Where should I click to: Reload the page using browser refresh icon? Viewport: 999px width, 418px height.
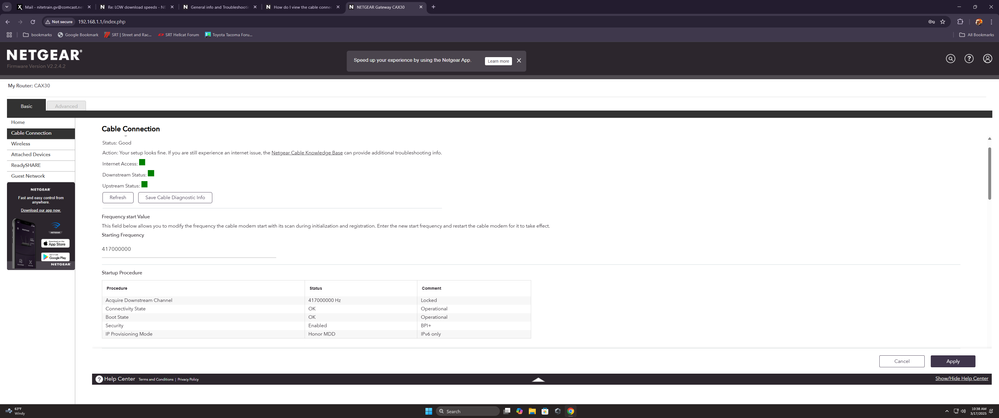33,21
